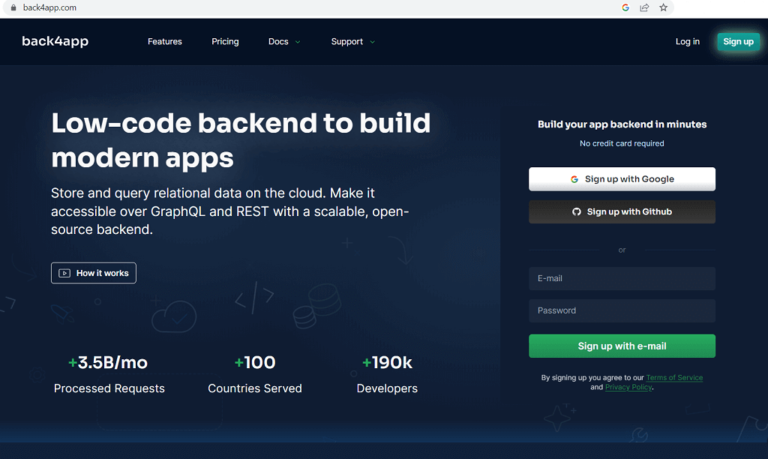768x459 pixels.
Task: Expand the Docs dropdown menu
Action: pyautogui.click(x=284, y=42)
